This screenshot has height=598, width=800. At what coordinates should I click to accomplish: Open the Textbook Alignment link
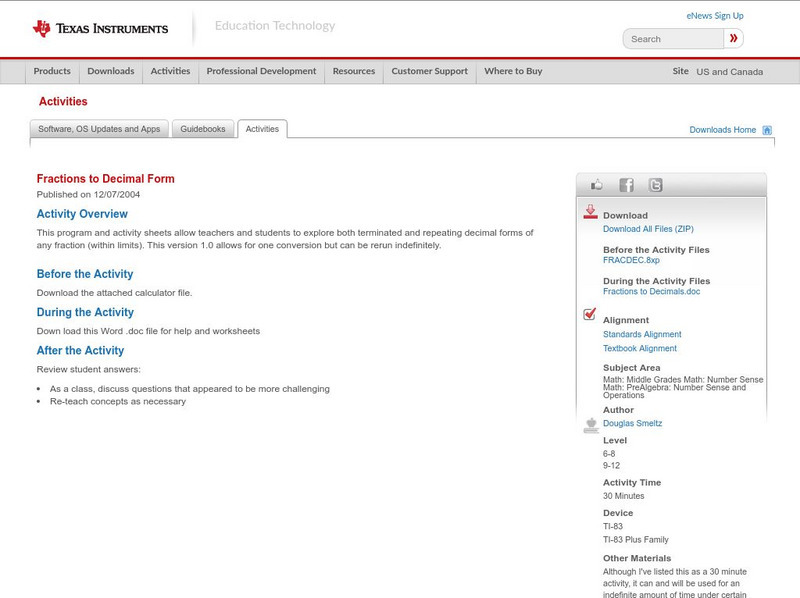(x=640, y=348)
